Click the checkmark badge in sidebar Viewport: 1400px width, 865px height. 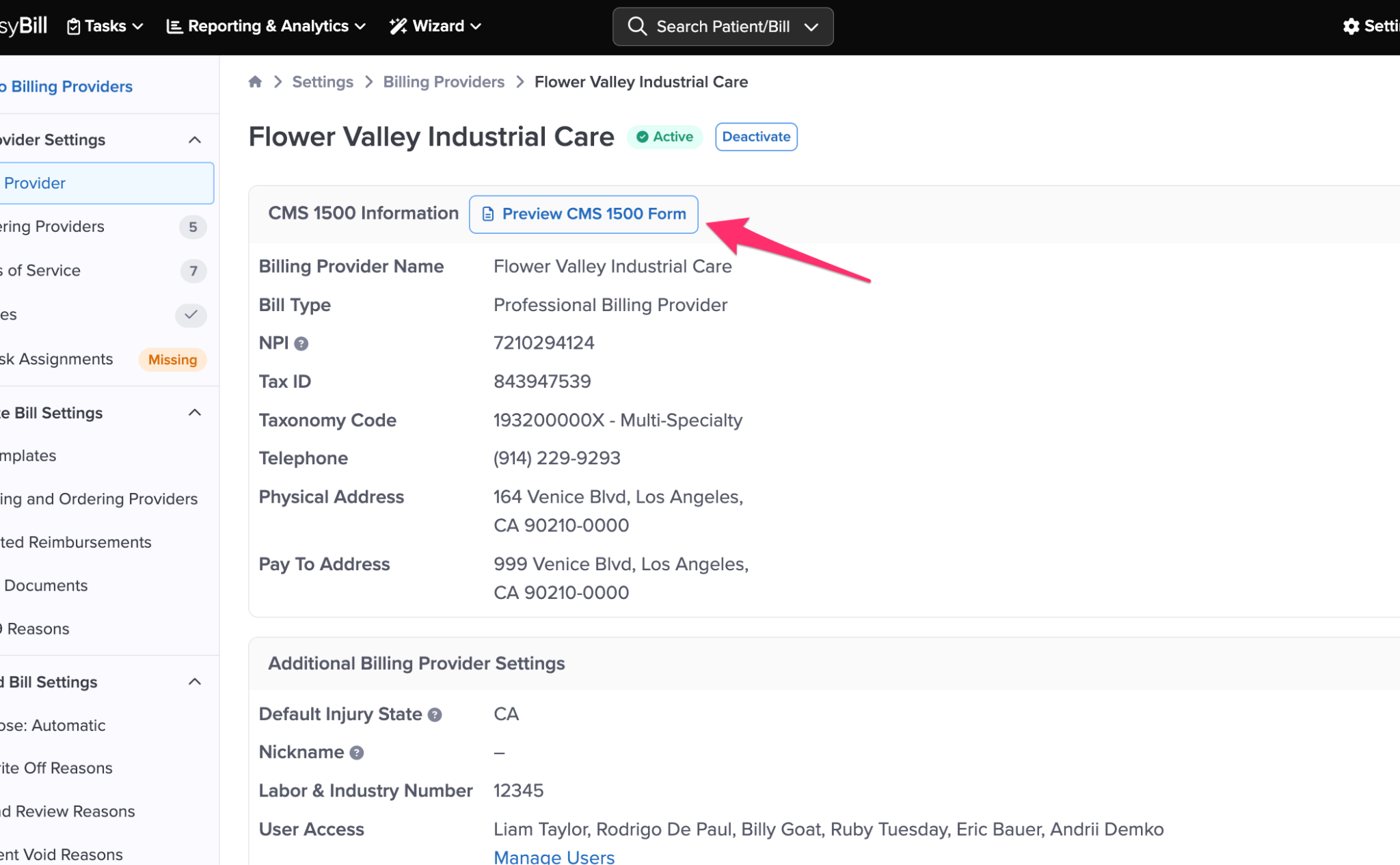[191, 315]
